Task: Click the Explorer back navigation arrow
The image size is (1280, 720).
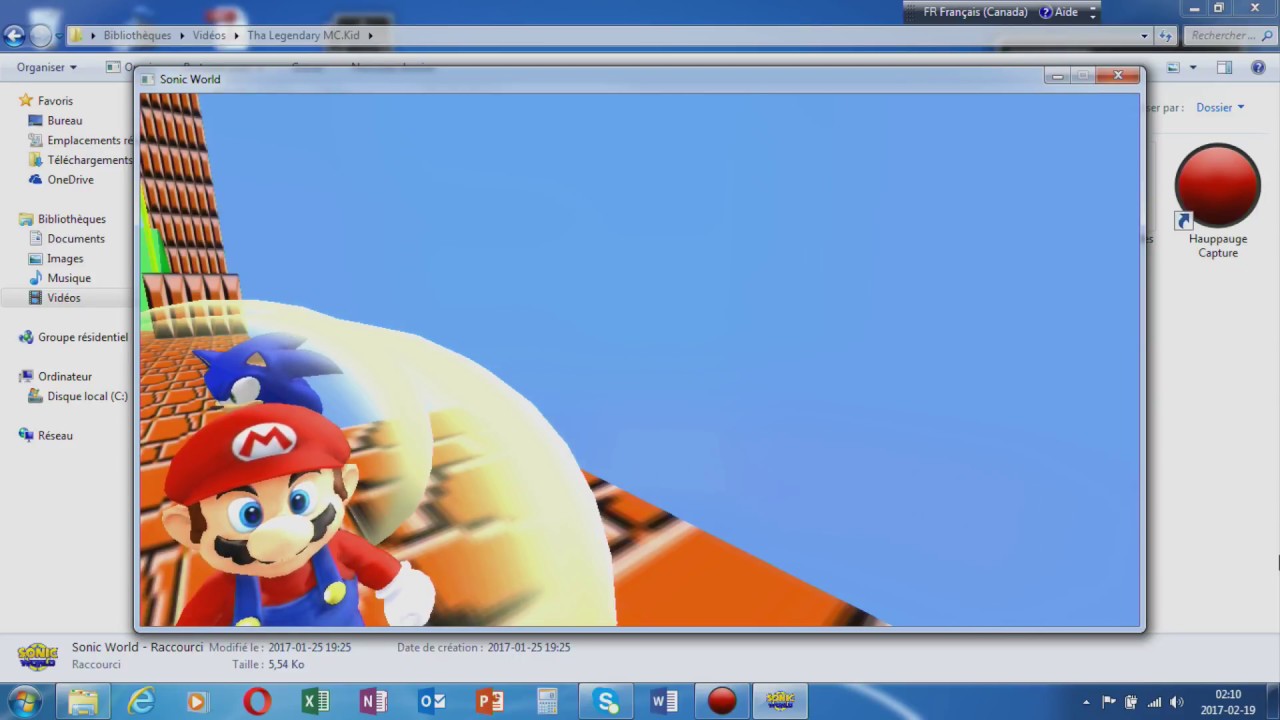Action: point(14,36)
